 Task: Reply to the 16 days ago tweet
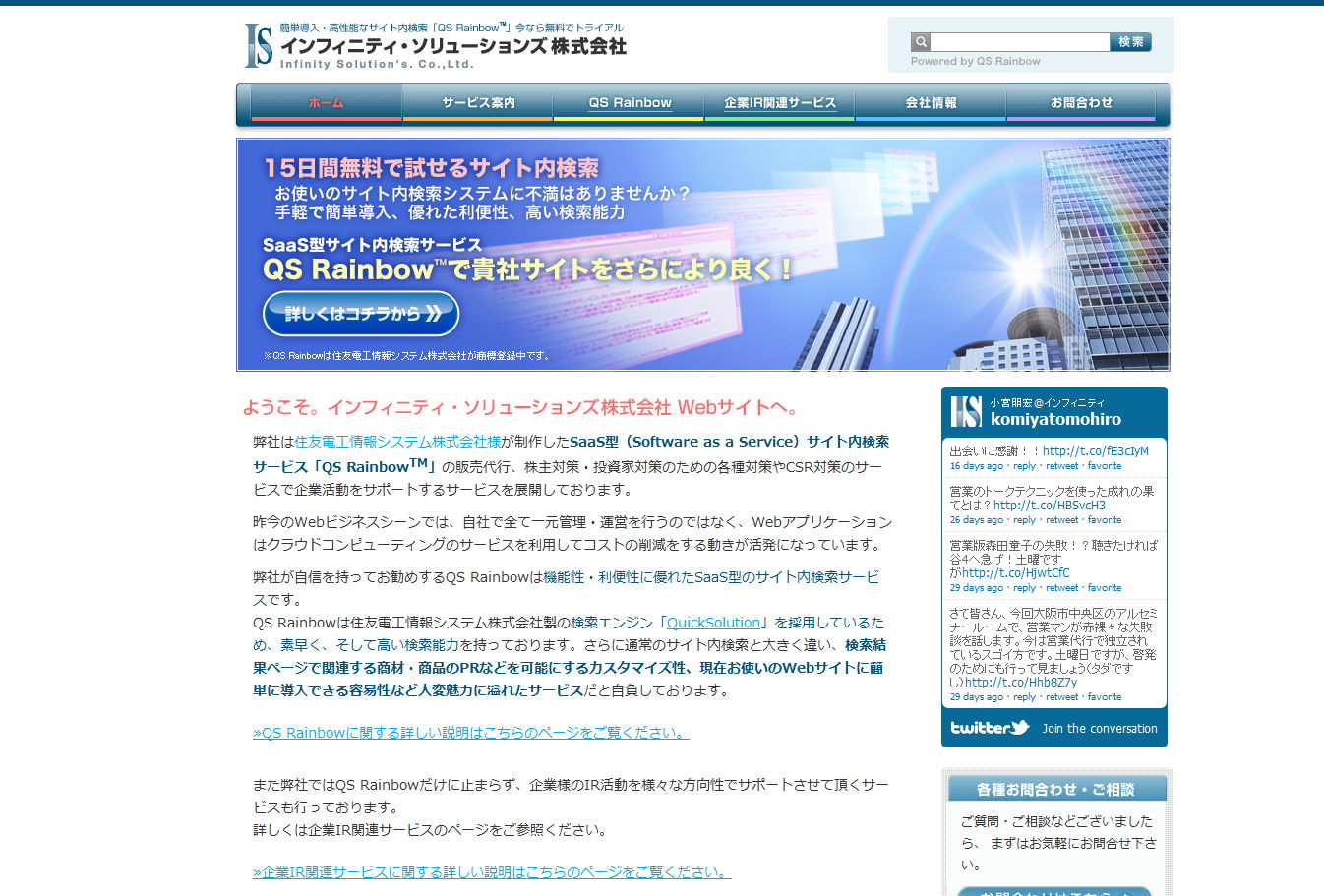[1025, 466]
